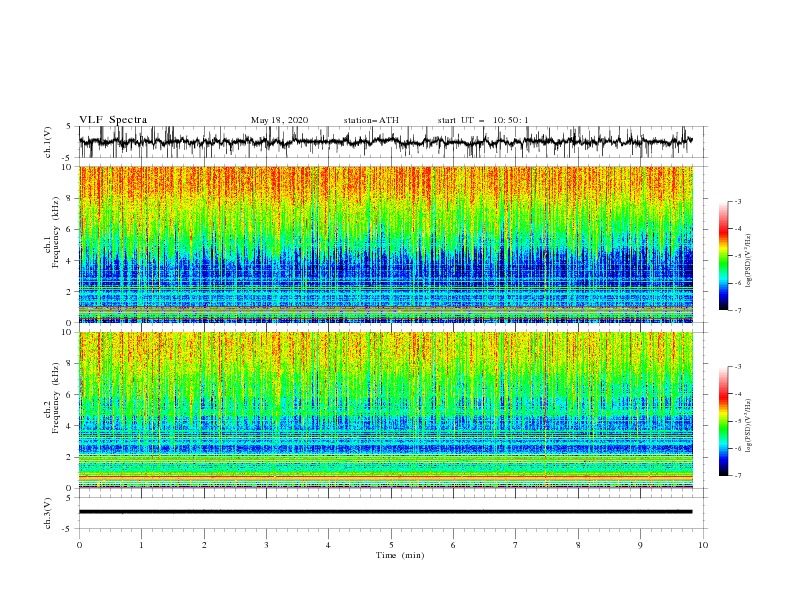Screen dimensions: 792x612
Task: Select the "May 18, 2020" date text
Action: click(279, 120)
